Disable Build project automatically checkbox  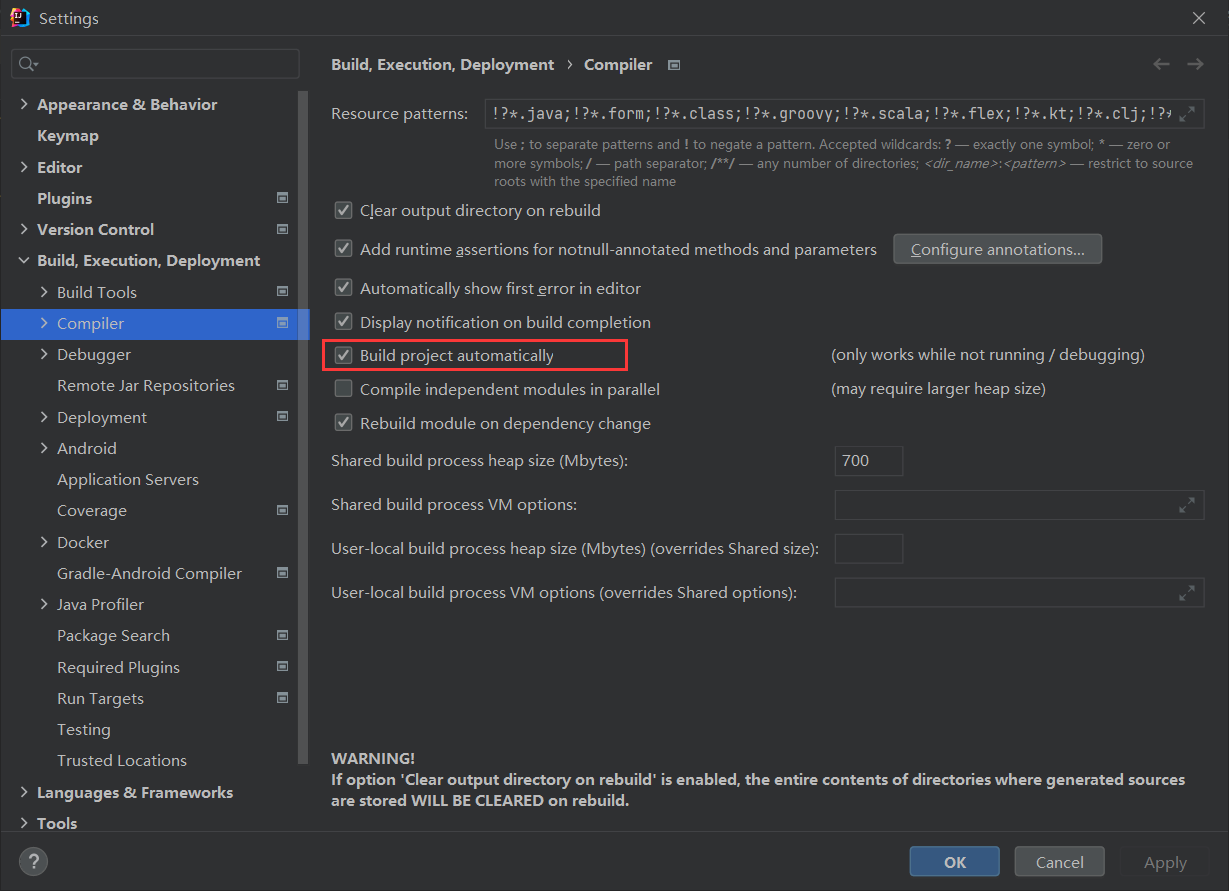point(344,355)
